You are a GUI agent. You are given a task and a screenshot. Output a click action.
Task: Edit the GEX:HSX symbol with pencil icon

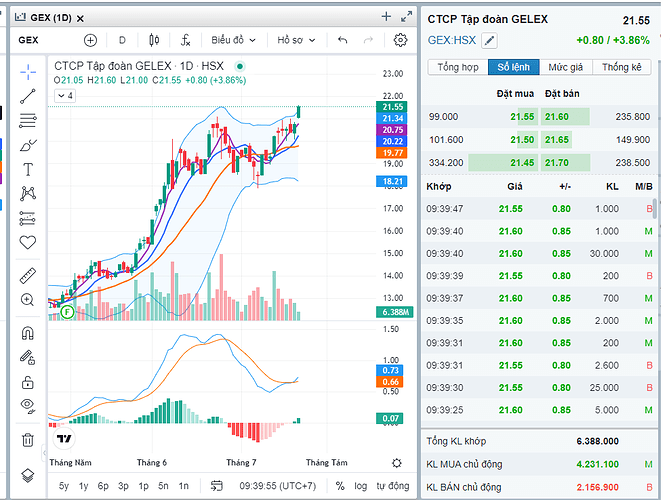point(489,41)
